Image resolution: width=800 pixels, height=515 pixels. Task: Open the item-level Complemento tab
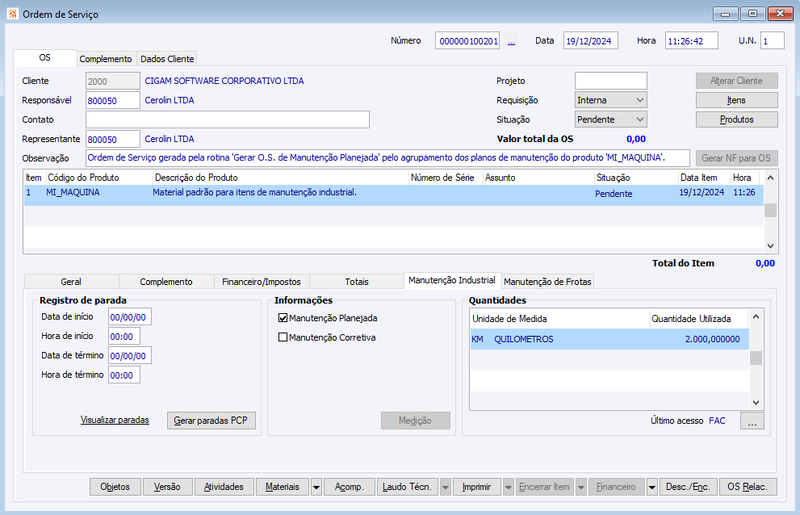click(x=166, y=282)
